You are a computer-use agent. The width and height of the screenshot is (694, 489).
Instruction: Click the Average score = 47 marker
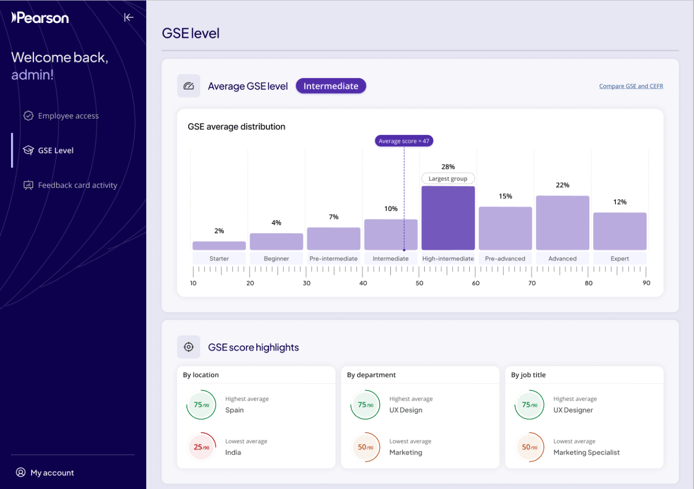404,141
